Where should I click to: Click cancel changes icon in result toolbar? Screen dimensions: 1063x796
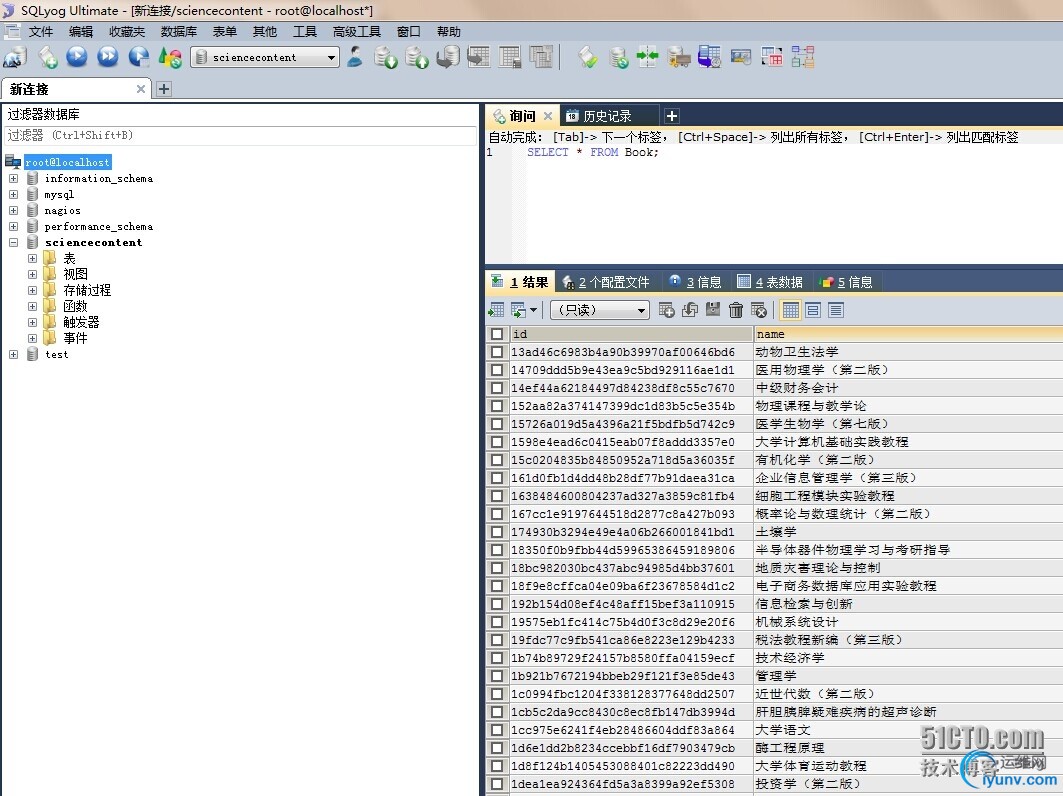[759, 311]
